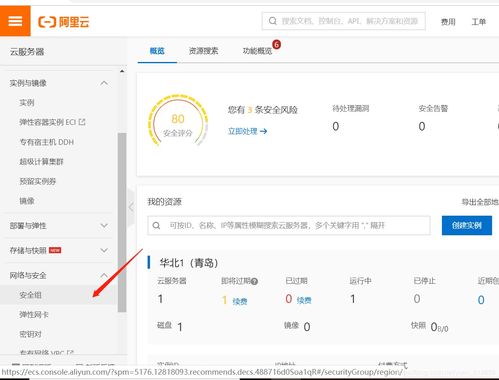Collapse the 网络与安全 section
Screen dimensions: 499x380
coord(104,275)
